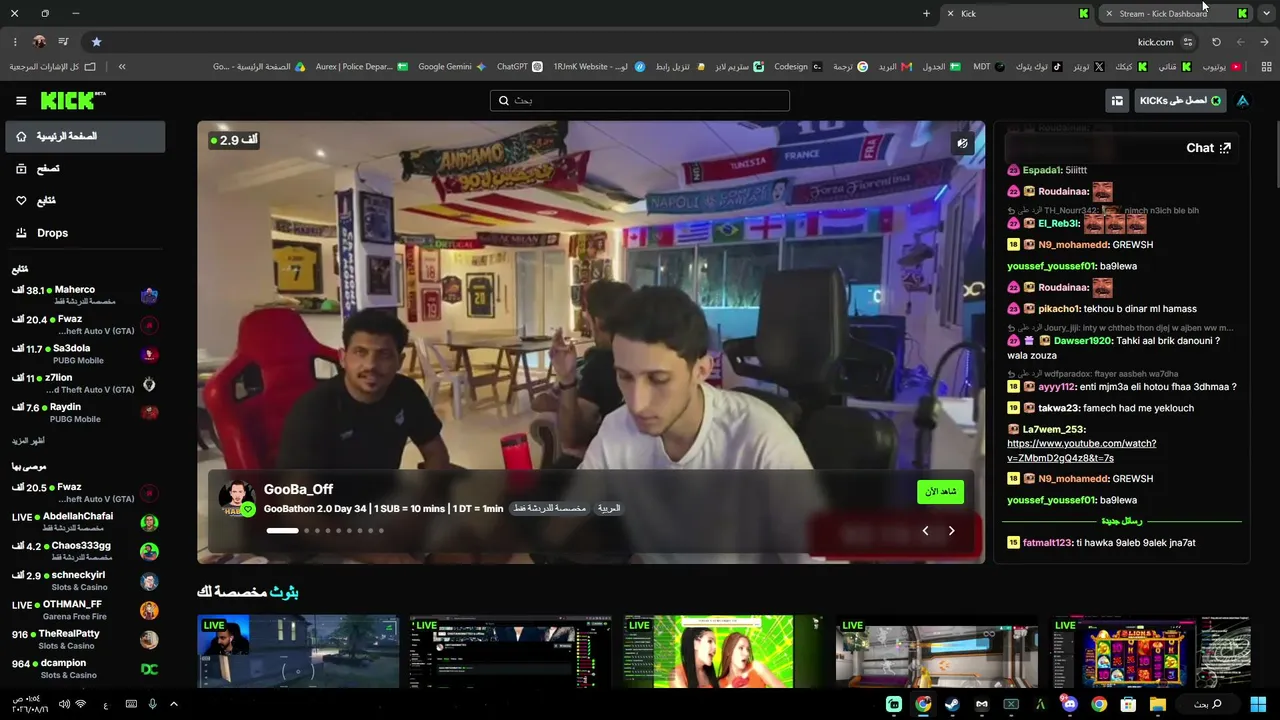Open the Windows Start menu

tap(1258, 705)
